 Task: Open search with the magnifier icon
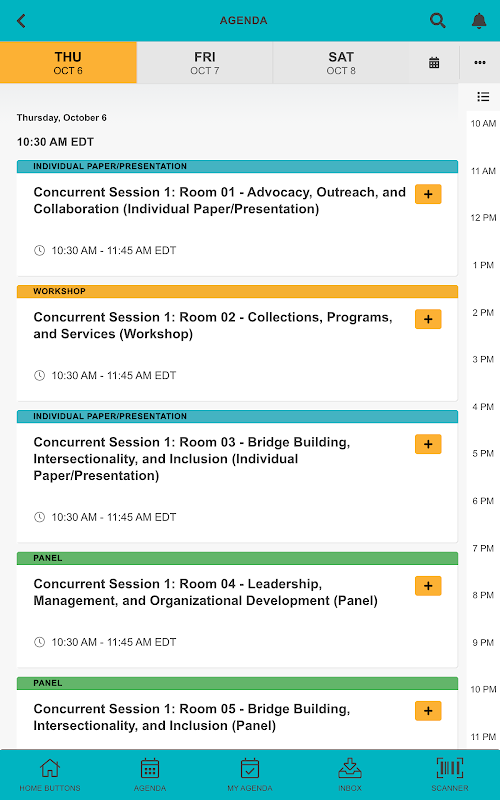point(437,20)
